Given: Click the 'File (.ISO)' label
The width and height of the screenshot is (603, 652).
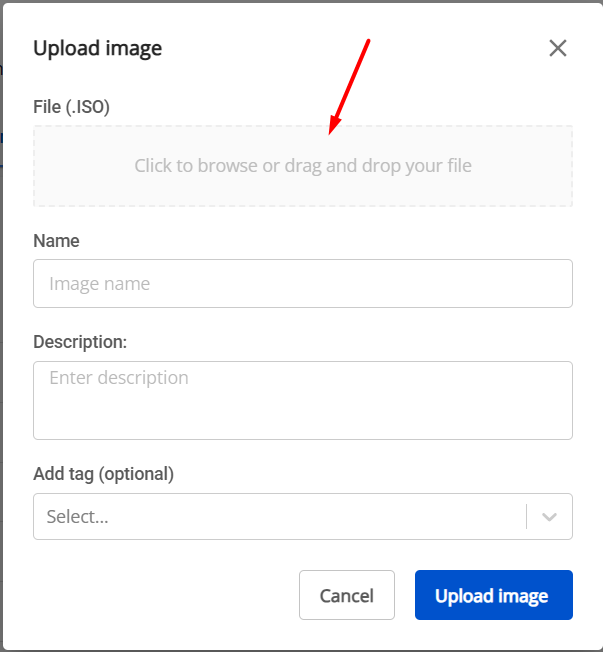Looking at the screenshot, I should click(x=72, y=106).
